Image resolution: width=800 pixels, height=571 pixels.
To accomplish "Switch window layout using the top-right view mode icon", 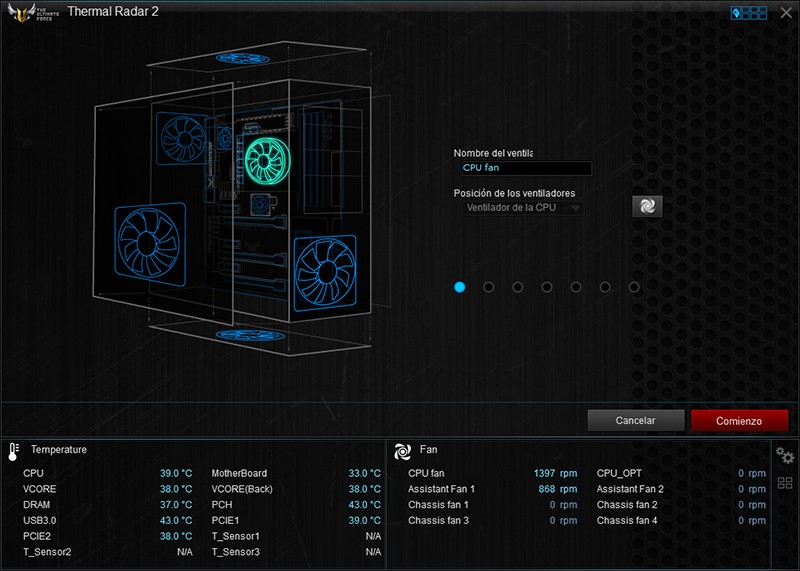I will (x=749, y=13).
